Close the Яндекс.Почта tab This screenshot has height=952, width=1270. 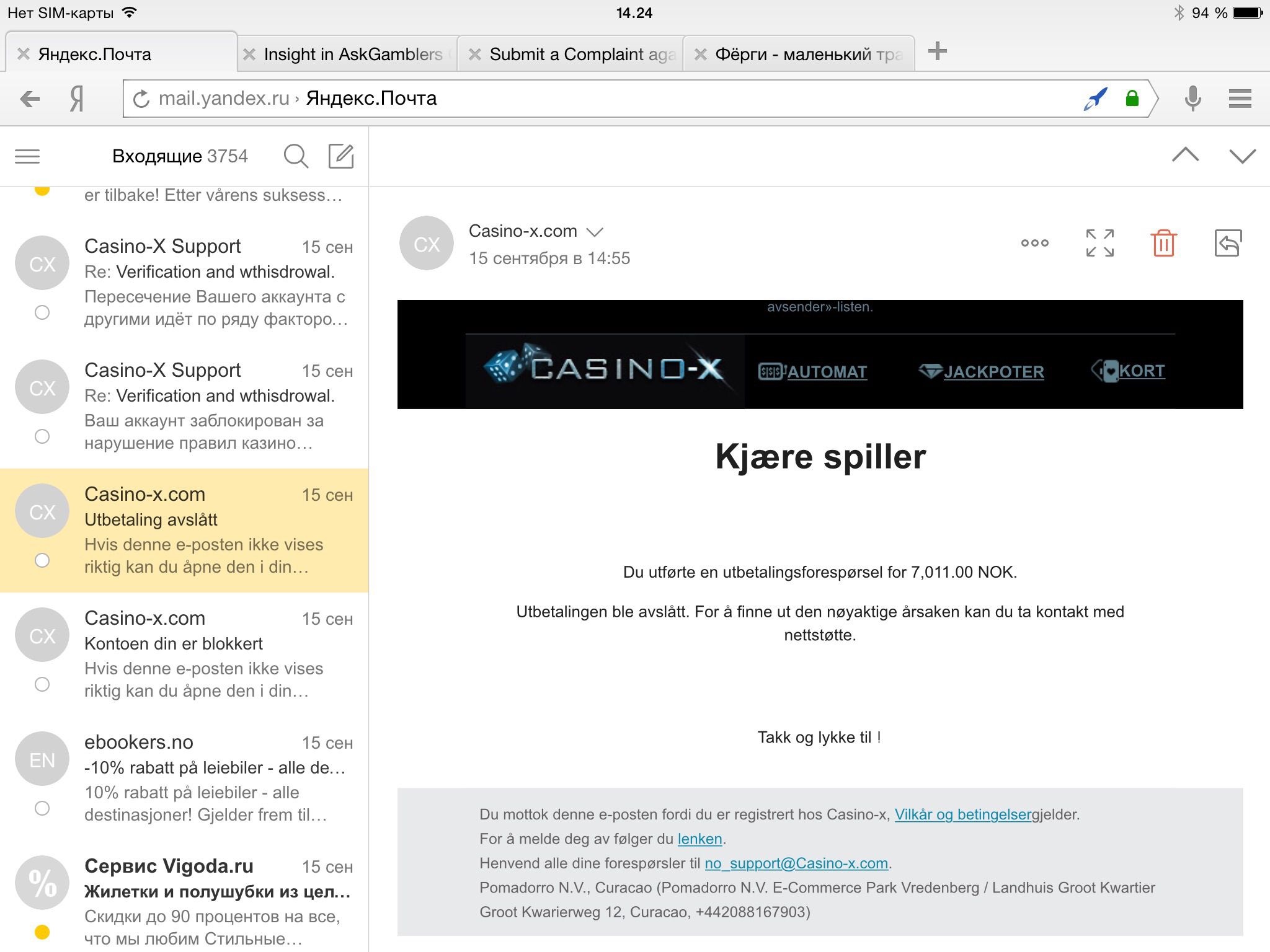[24, 54]
